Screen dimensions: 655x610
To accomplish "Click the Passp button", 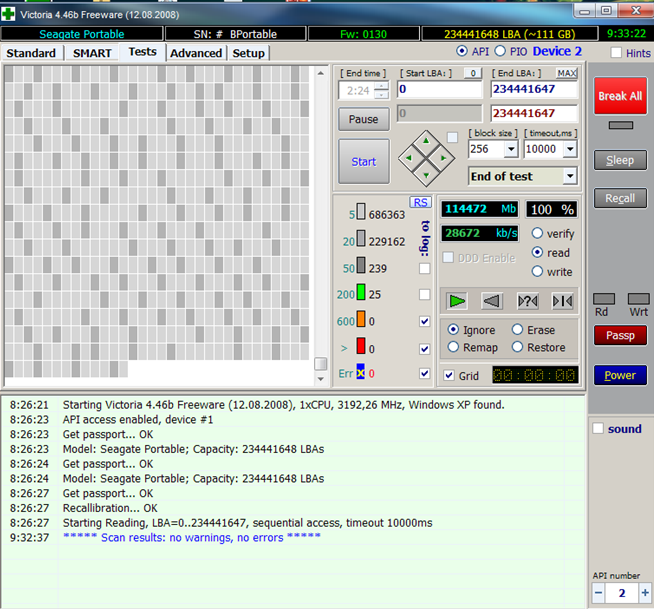I will (620, 336).
